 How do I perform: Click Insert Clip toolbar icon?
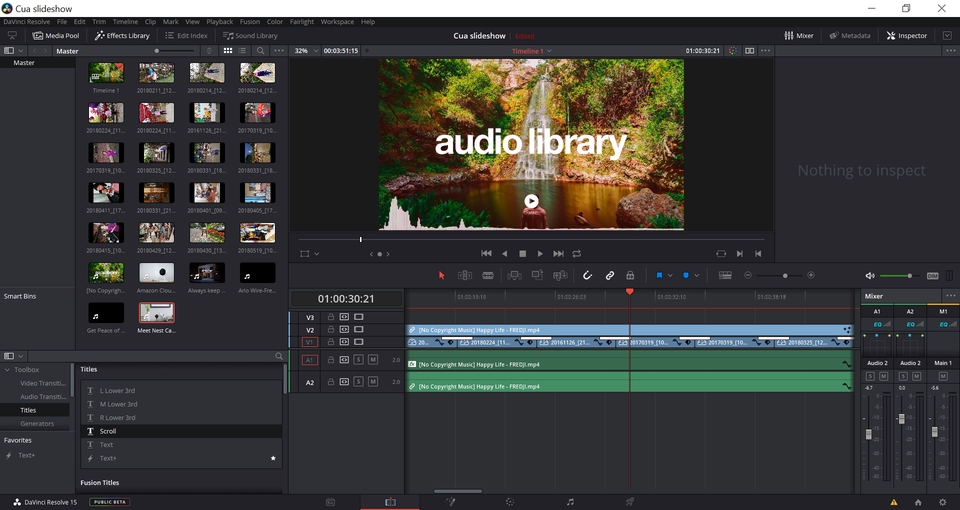click(514, 276)
